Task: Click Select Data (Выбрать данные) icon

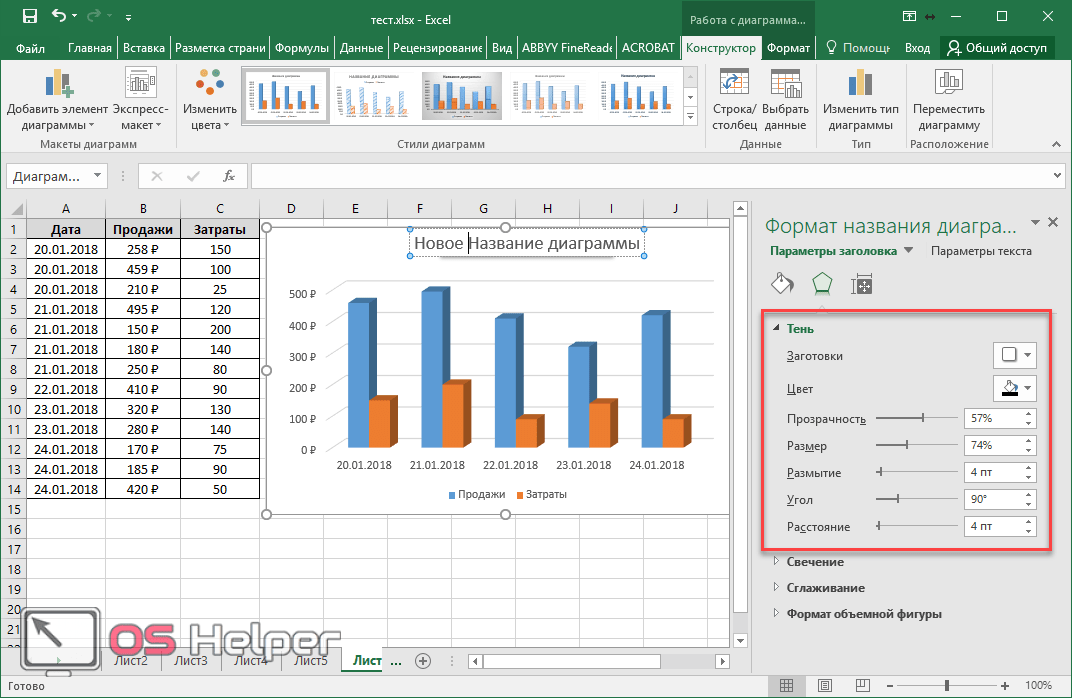Action: [x=785, y=86]
